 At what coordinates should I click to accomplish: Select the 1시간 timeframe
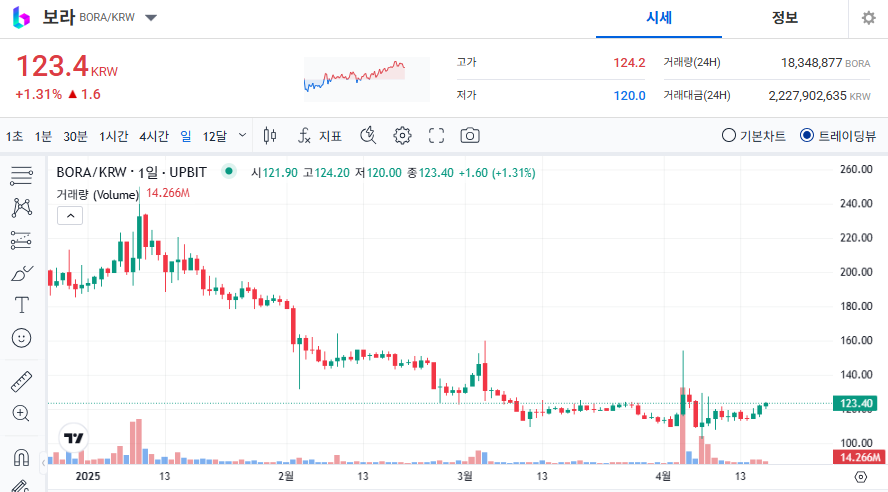coord(113,136)
